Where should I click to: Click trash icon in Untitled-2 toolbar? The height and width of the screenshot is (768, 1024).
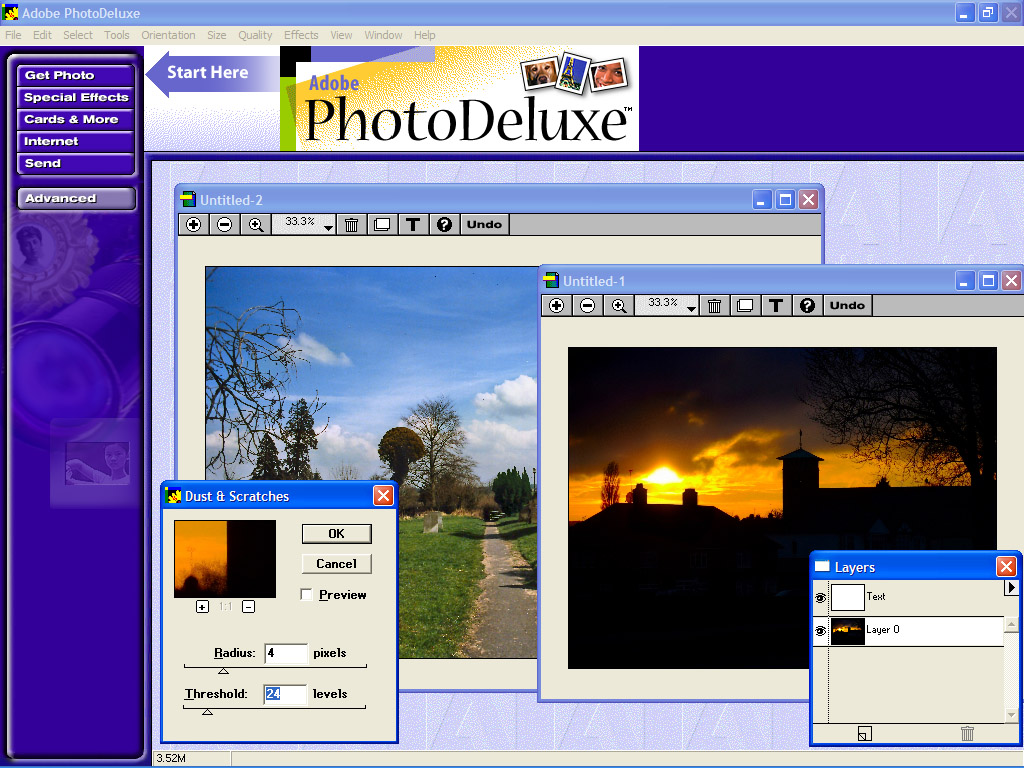(x=351, y=225)
